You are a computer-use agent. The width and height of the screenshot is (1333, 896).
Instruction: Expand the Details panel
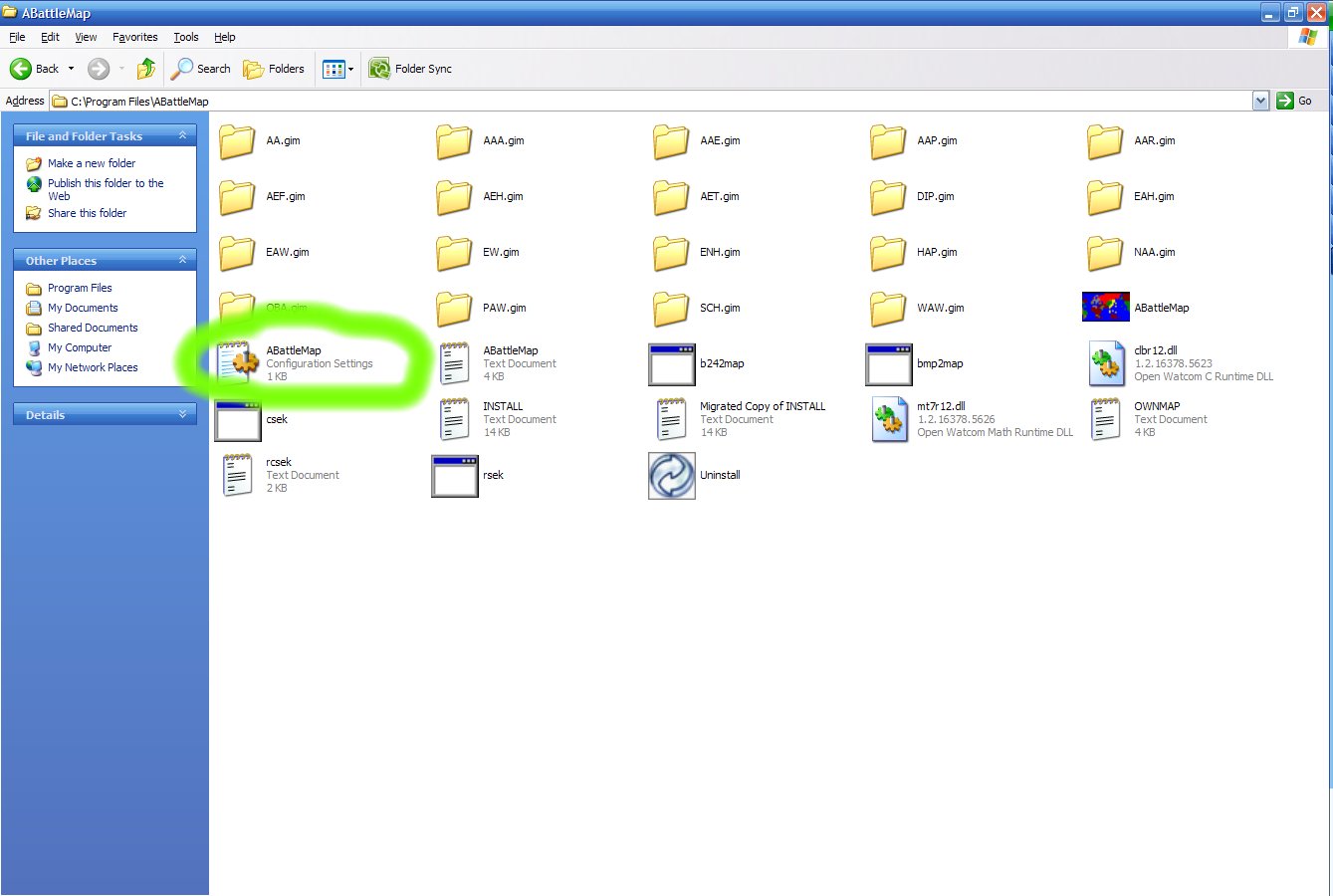[x=182, y=414]
